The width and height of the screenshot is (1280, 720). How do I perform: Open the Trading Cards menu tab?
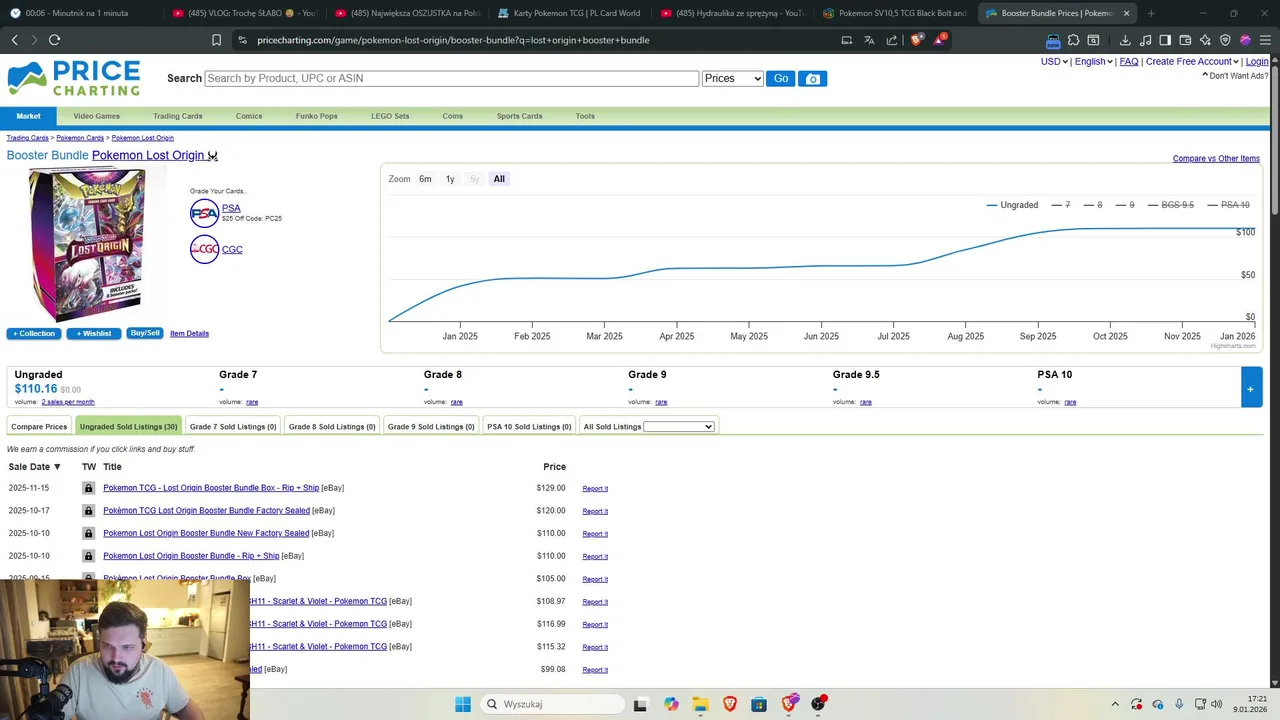(177, 116)
